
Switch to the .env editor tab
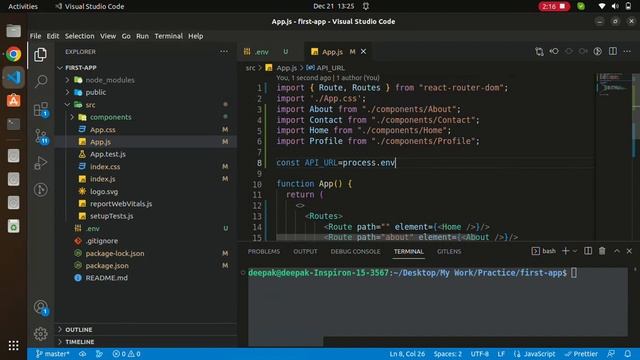[x=271, y=51]
